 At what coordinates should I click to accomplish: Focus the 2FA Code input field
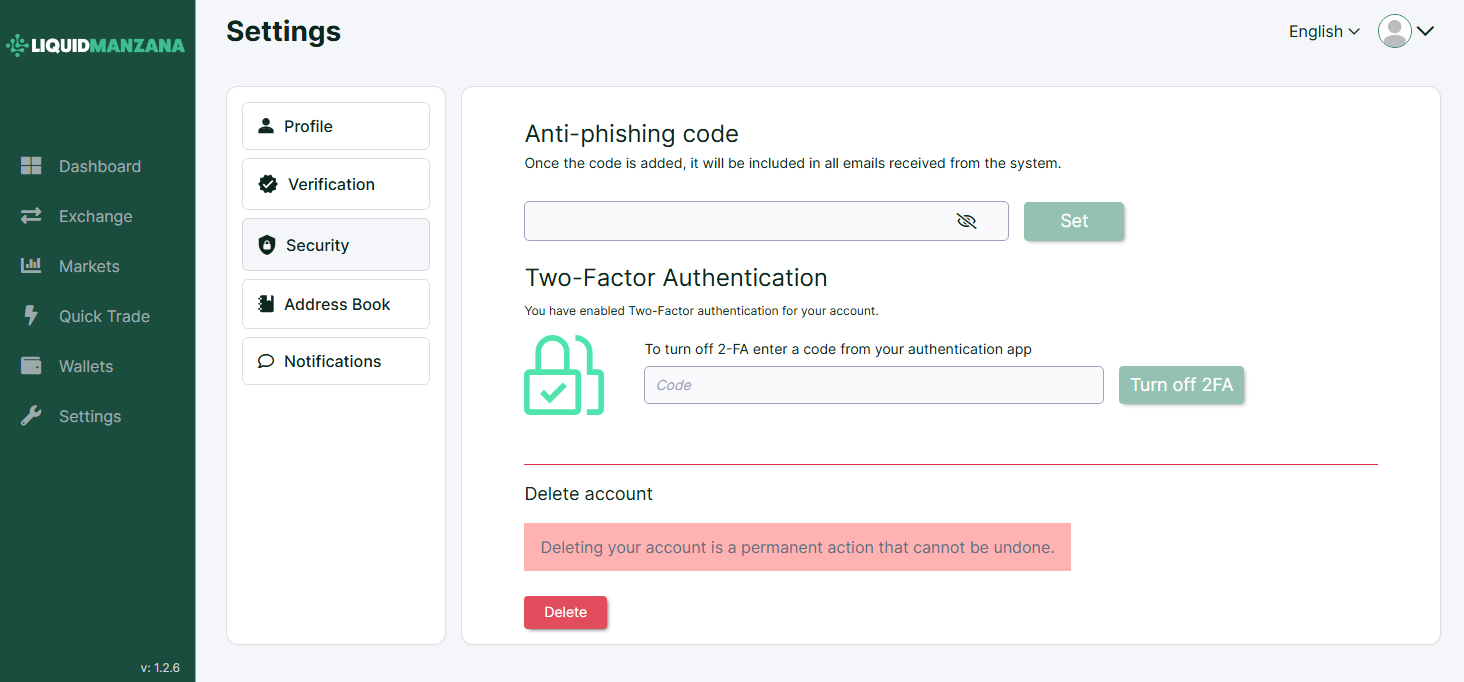pyautogui.click(x=873, y=385)
